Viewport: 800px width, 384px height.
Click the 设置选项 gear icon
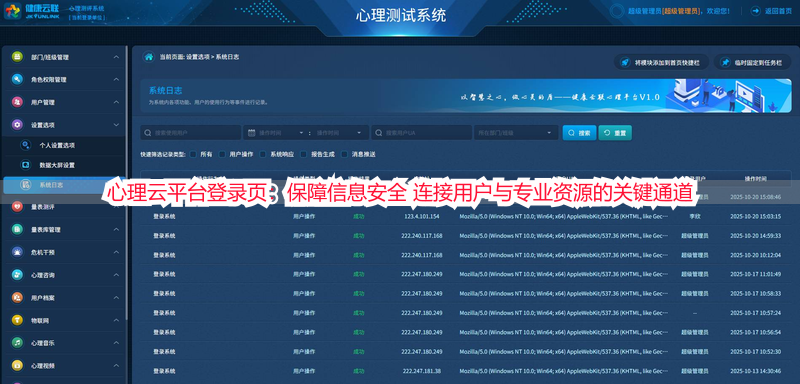click(17, 124)
